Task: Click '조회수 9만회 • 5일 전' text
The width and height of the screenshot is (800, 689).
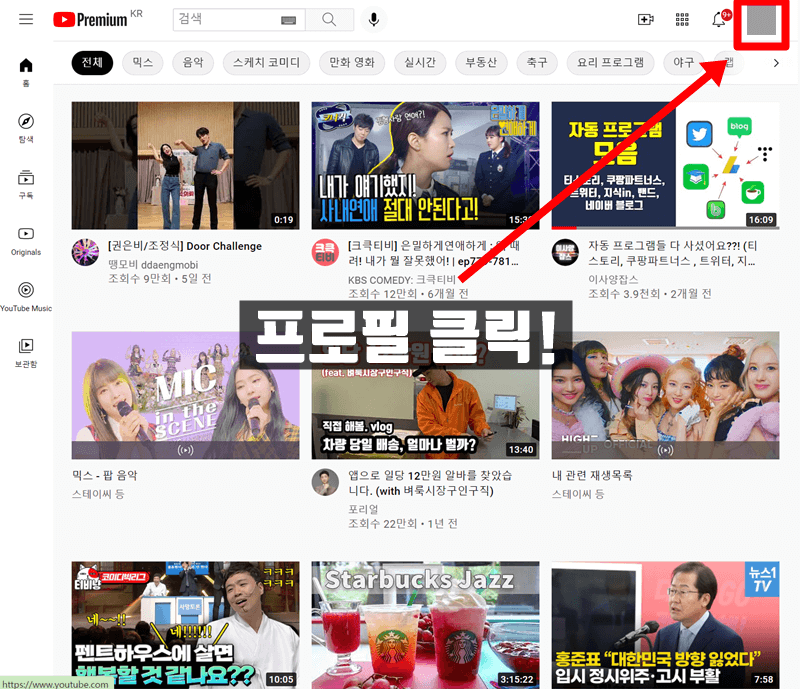Action: tap(160, 279)
